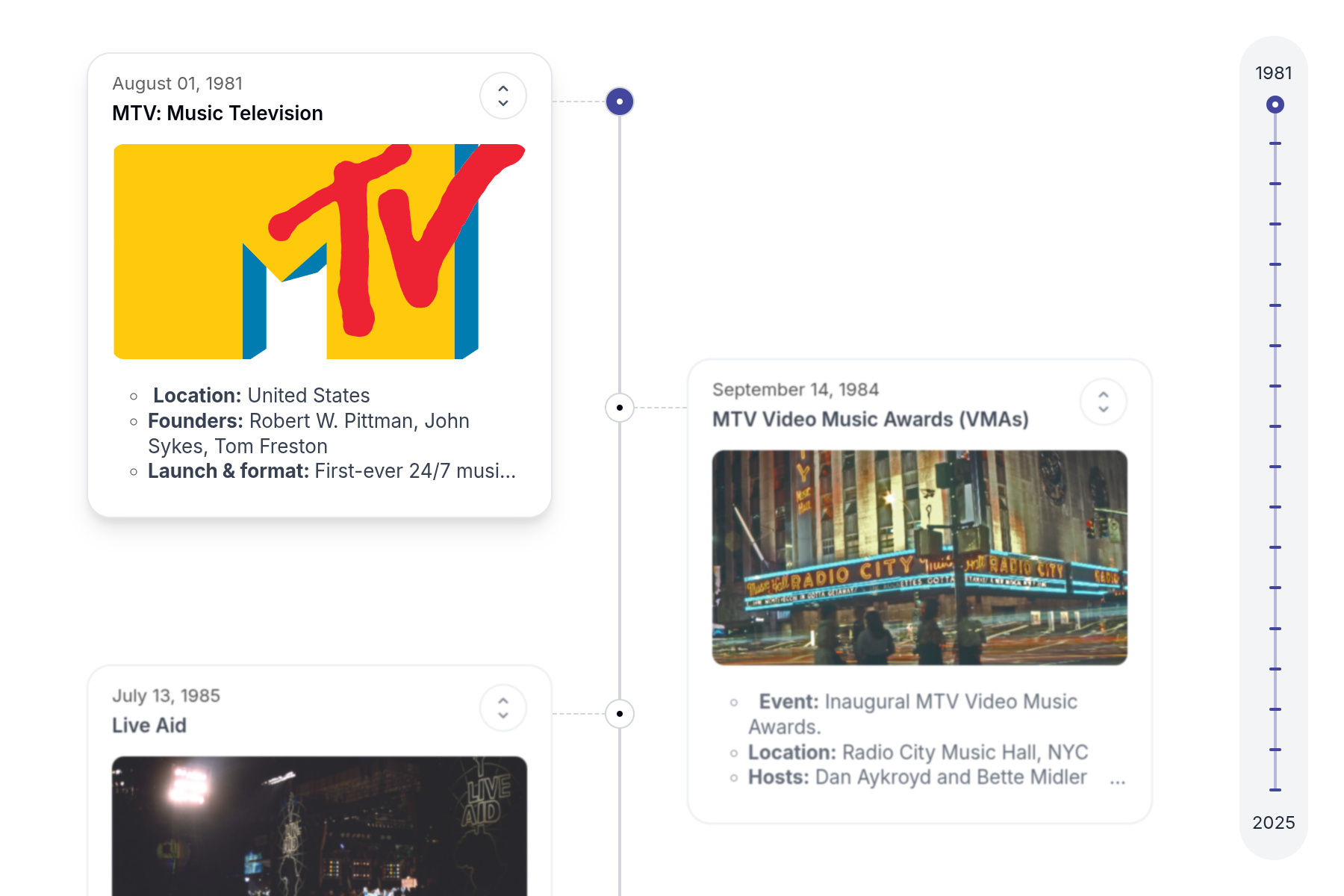Screen dimensions: 1344x896
Task: Click the MTV: Music Television title
Action: [x=217, y=113]
